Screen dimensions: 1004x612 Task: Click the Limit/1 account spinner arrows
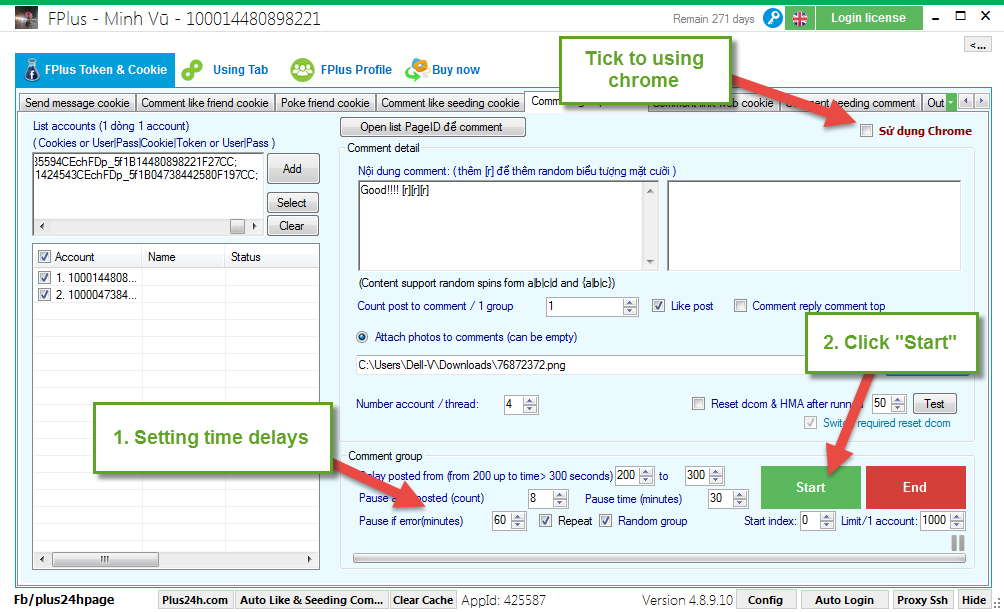(957, 521)
